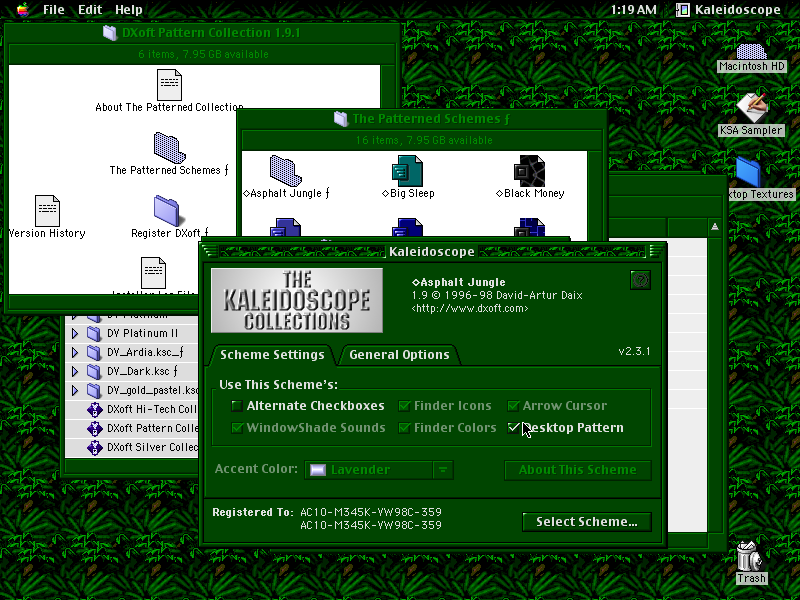Click the dxoft.com URL text

[x=470, y=309]
